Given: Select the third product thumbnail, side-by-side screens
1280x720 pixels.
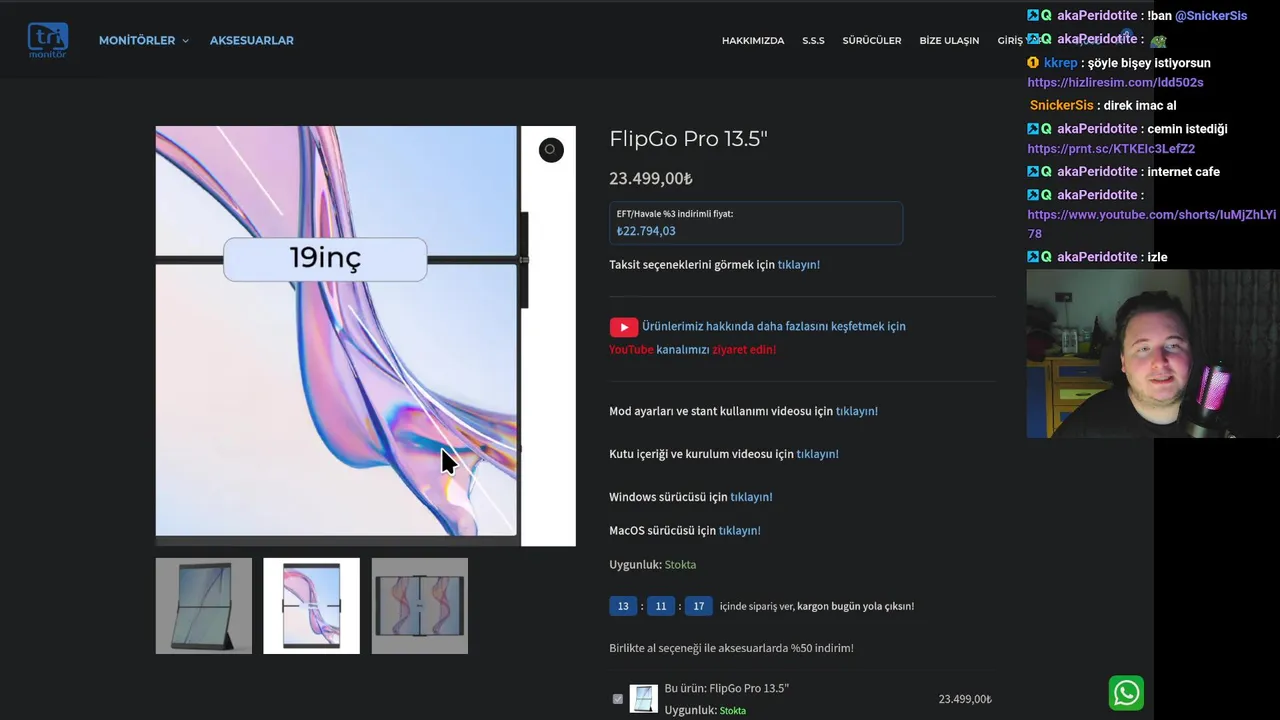Looking at the screenshot, I should click(x=419, y=606).
